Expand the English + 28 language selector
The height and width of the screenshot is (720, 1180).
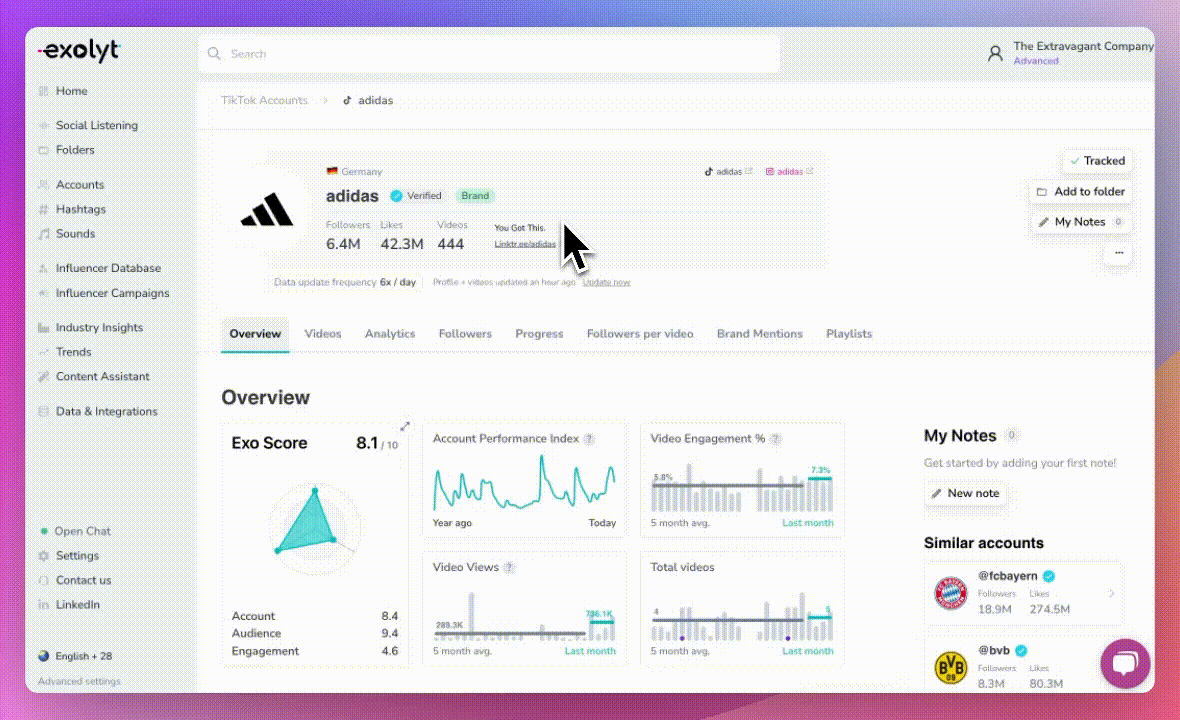coord(75,656)
